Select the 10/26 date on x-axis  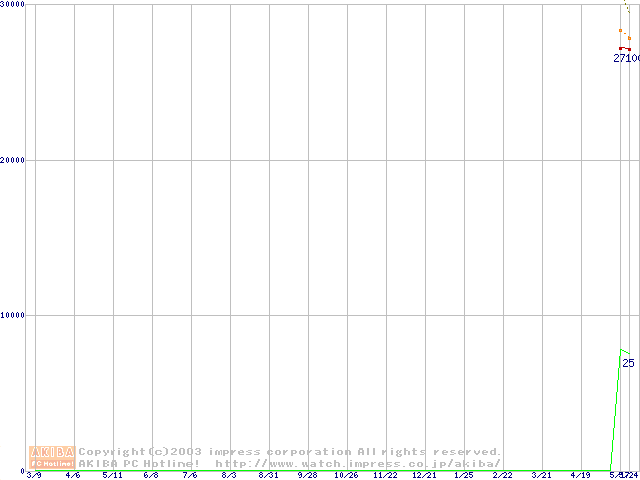(x=346, y=475)
